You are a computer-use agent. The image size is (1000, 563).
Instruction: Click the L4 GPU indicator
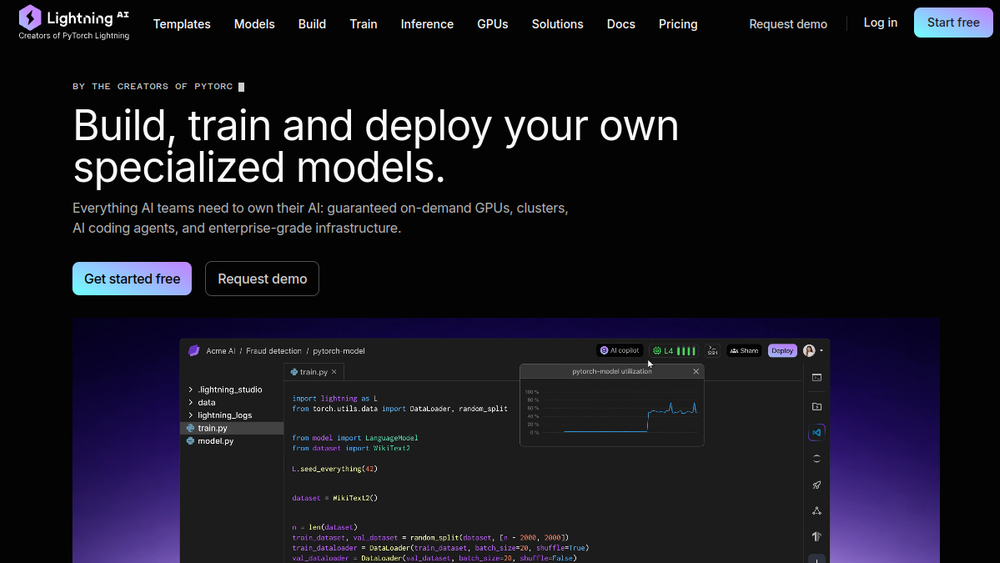674,351
